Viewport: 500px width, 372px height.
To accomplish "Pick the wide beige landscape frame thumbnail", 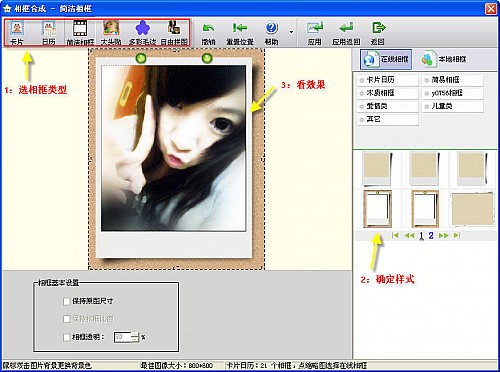I will 472,209.
